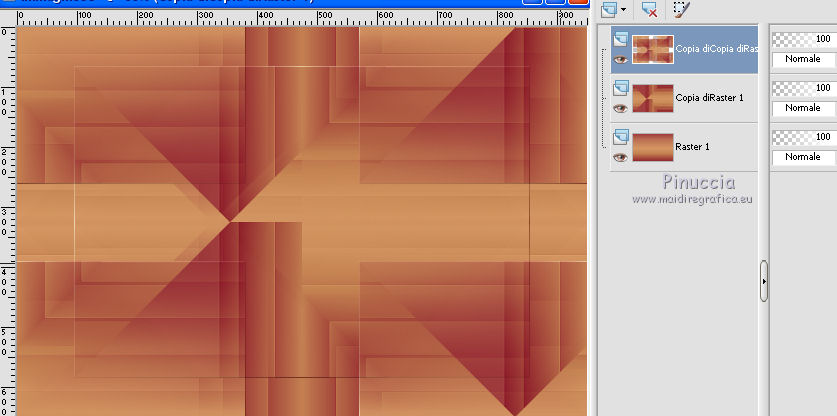Screen dimensions: 837x416
Task: Select layer named Copia diCopia diRas
Action: point(716,49)
